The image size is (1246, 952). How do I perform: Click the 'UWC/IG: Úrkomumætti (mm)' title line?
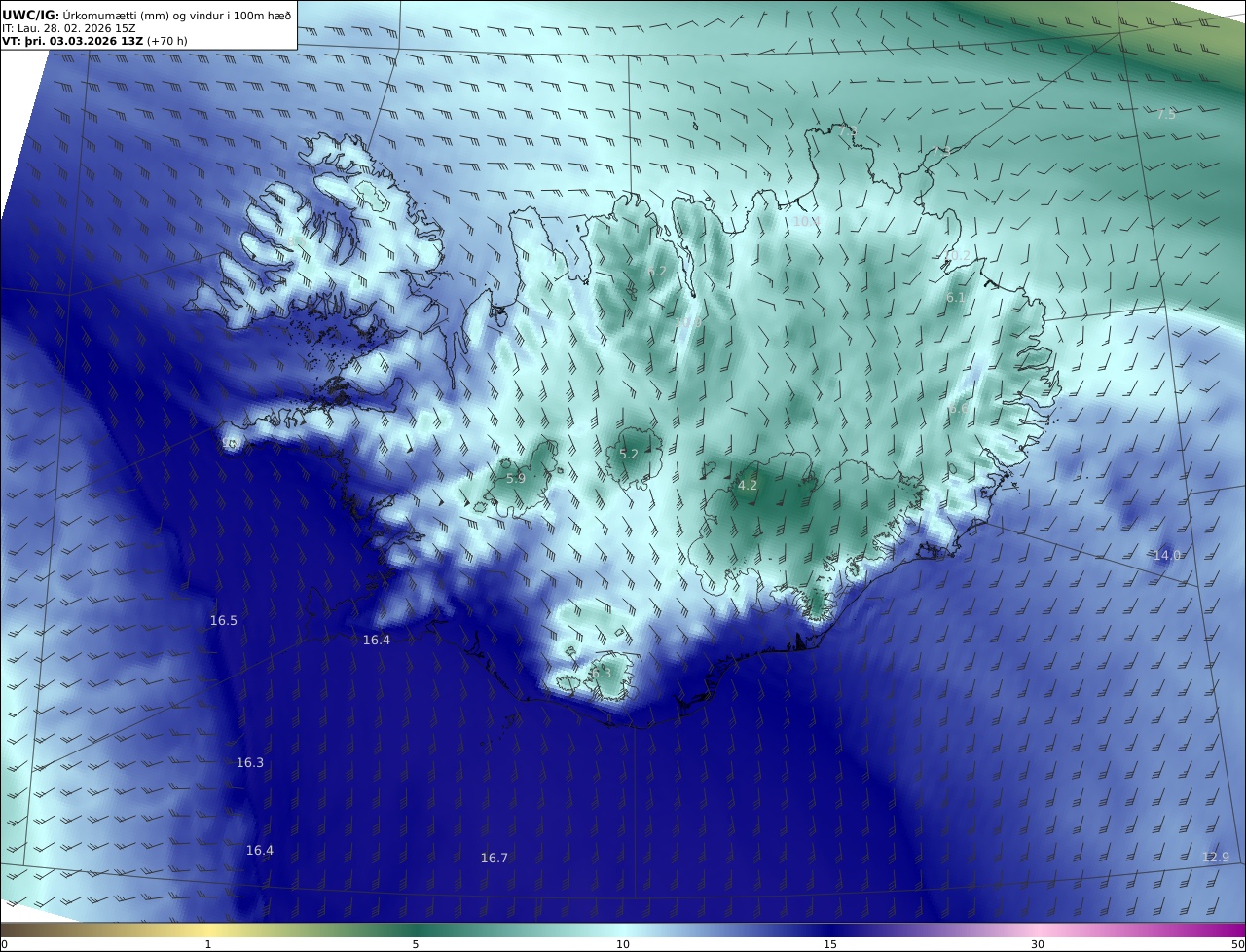[146, 15]
